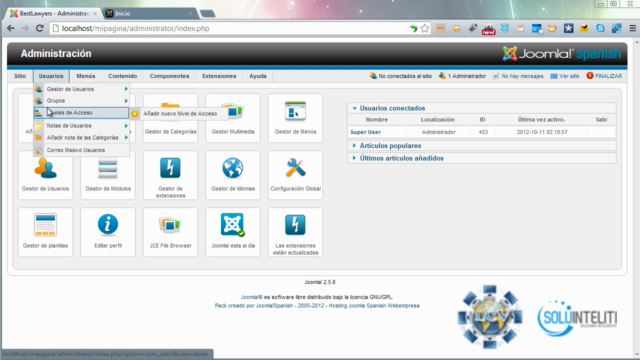Bookmark the page with the star icon

425,28
